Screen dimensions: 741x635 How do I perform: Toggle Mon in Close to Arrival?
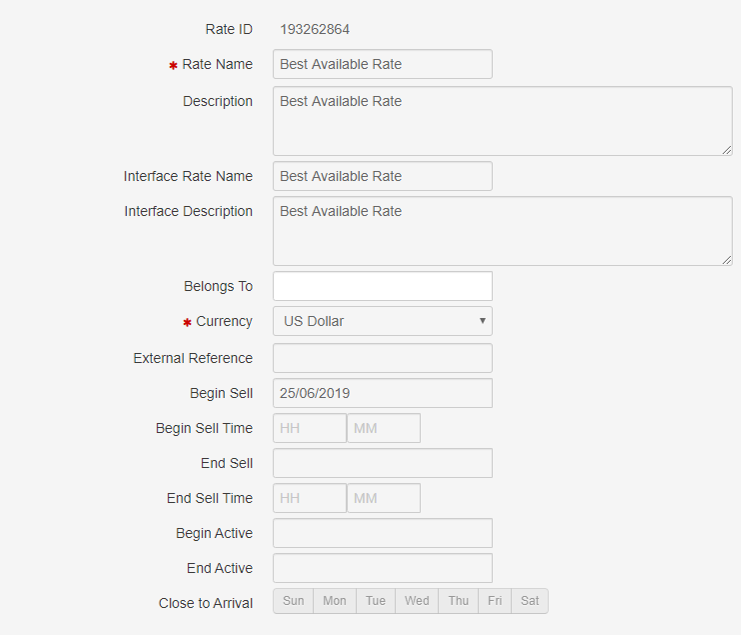(x=335, y=601)
